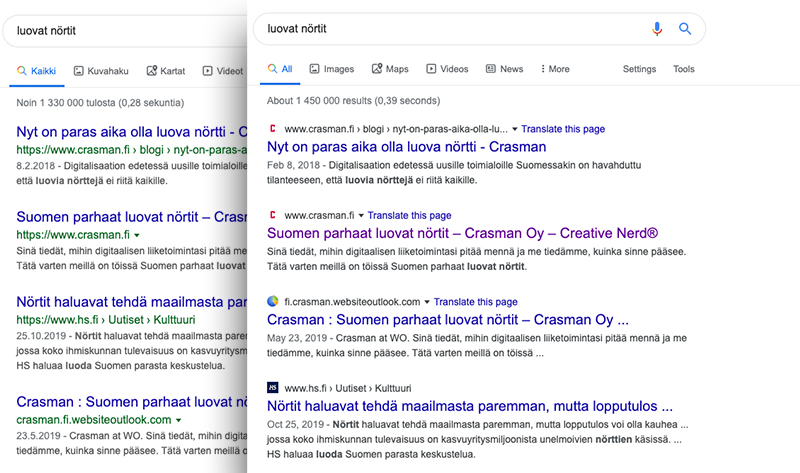800x473 pixels.
Task: Open 'Suomen parhaat luovat nörtit' title in left window
Action: tap(132, 217)
